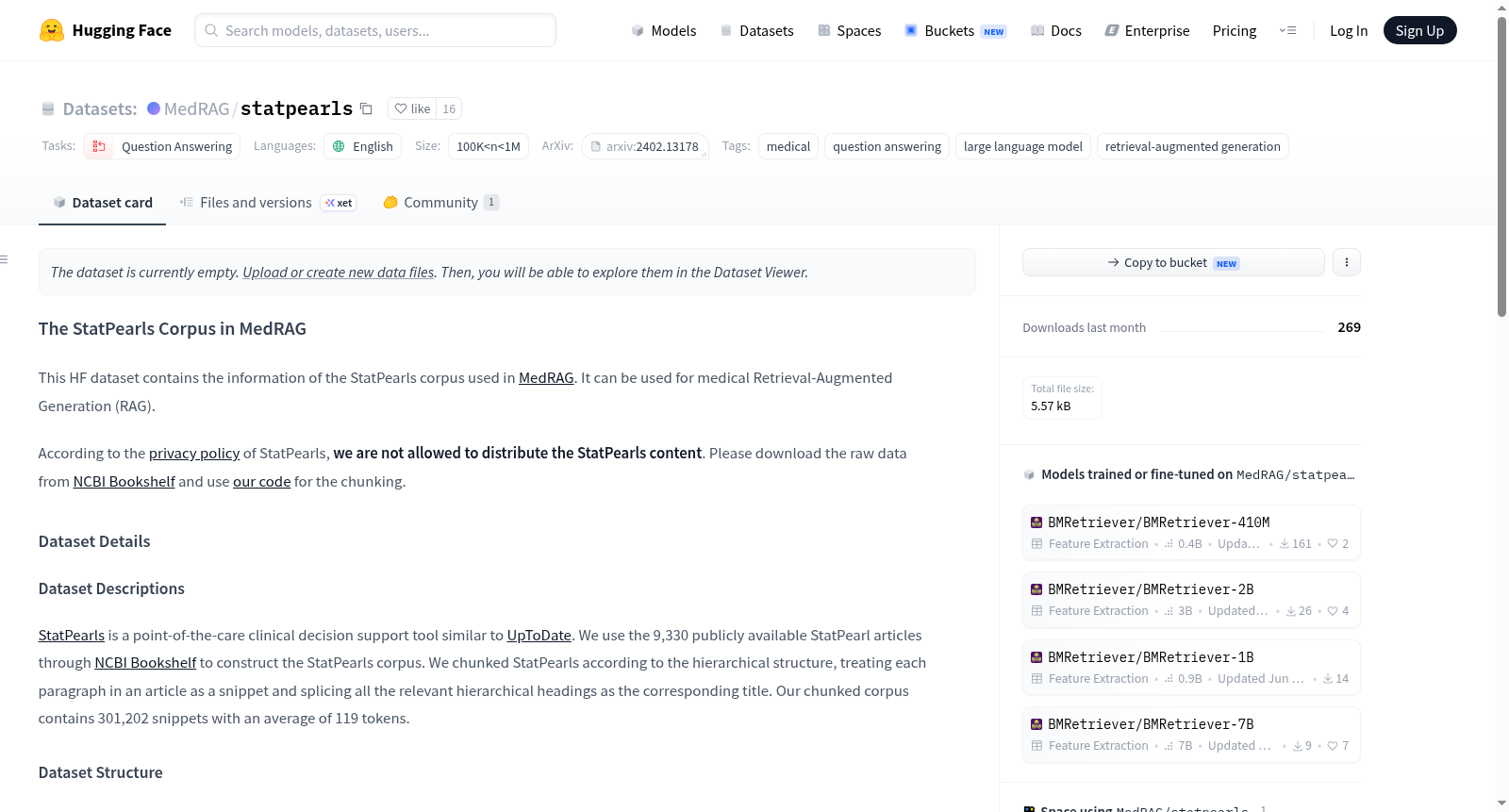Click retrieval-augmented generation tag

[1193, 146]
